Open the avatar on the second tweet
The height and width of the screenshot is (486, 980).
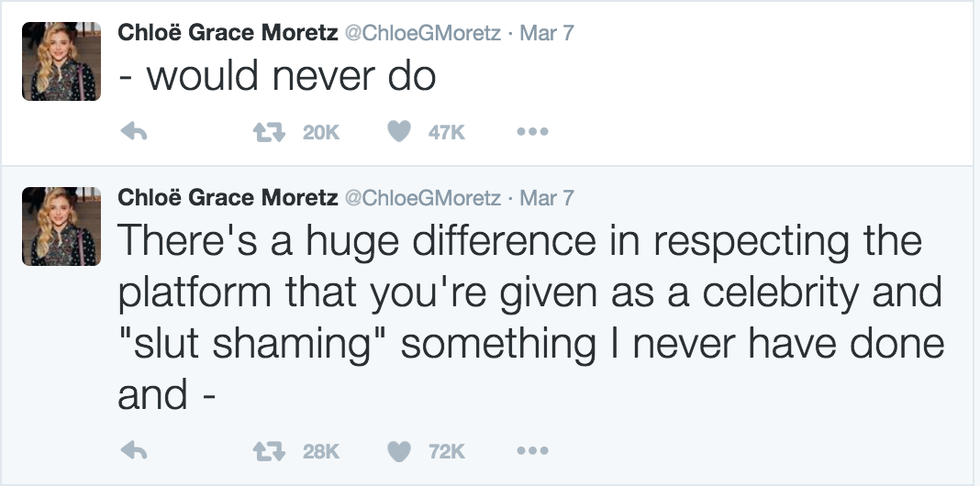point(59,227)
